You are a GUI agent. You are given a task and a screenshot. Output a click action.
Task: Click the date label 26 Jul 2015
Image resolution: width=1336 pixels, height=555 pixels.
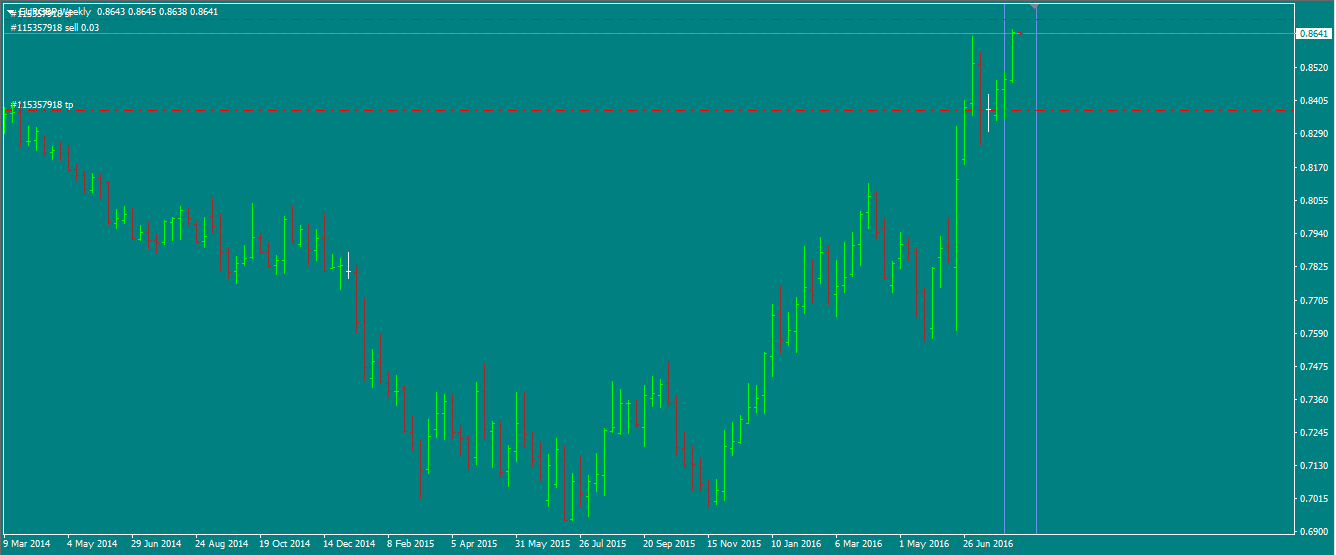tap(603, 544)
